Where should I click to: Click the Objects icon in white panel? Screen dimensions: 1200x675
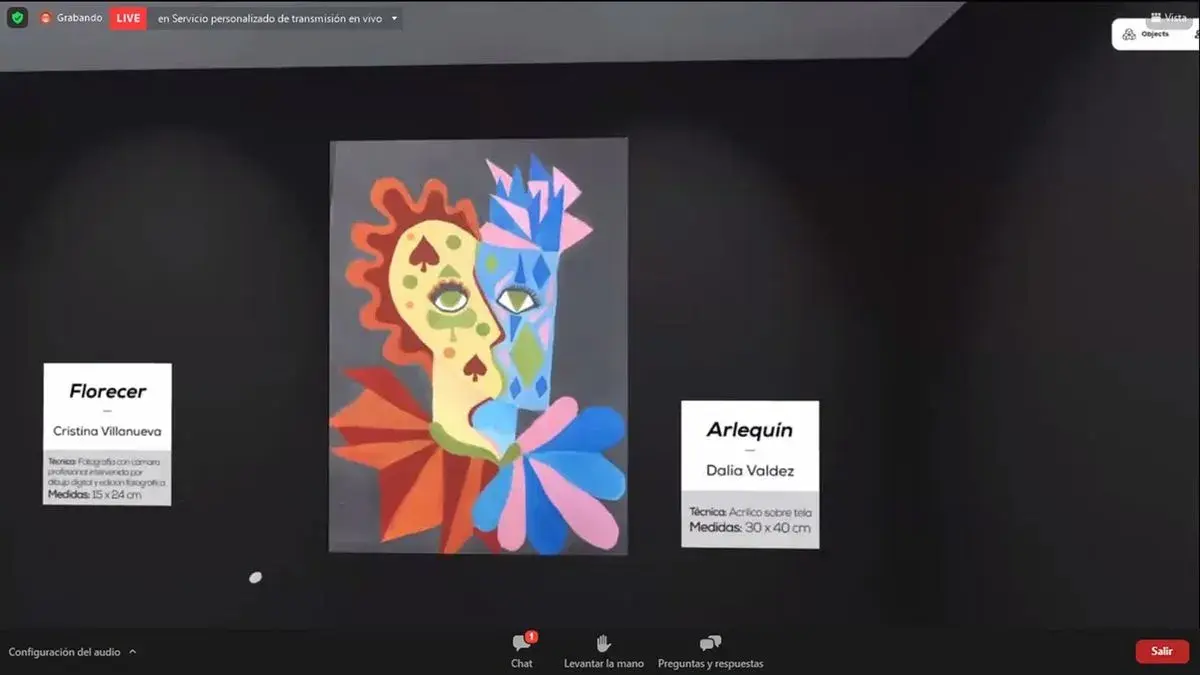coord(1129,34)
